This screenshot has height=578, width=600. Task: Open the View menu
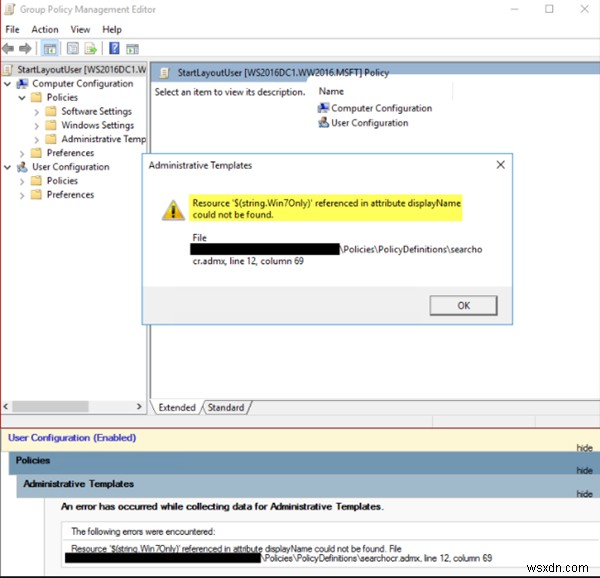[80, 29]
